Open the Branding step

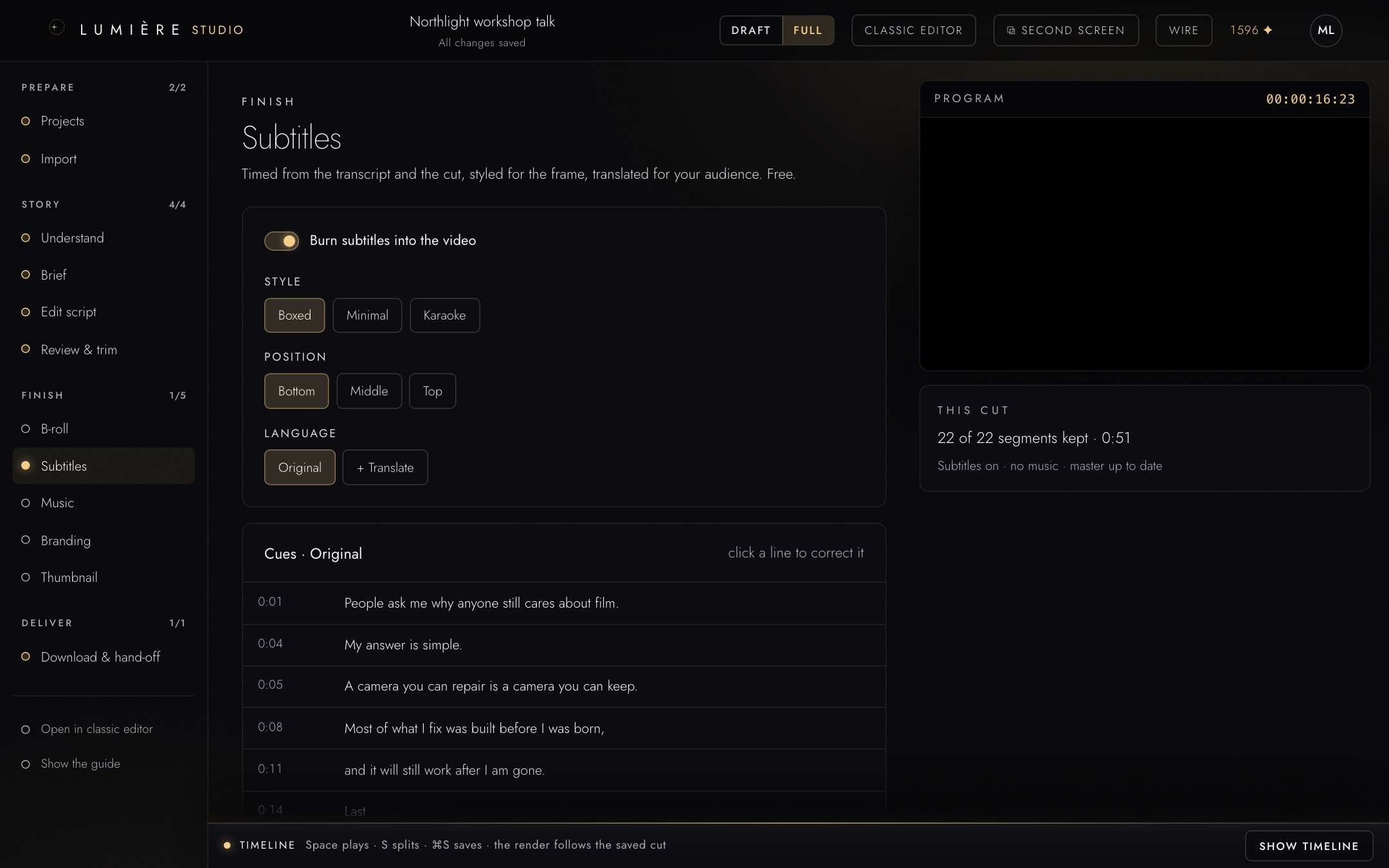click(x=103, y=541)
